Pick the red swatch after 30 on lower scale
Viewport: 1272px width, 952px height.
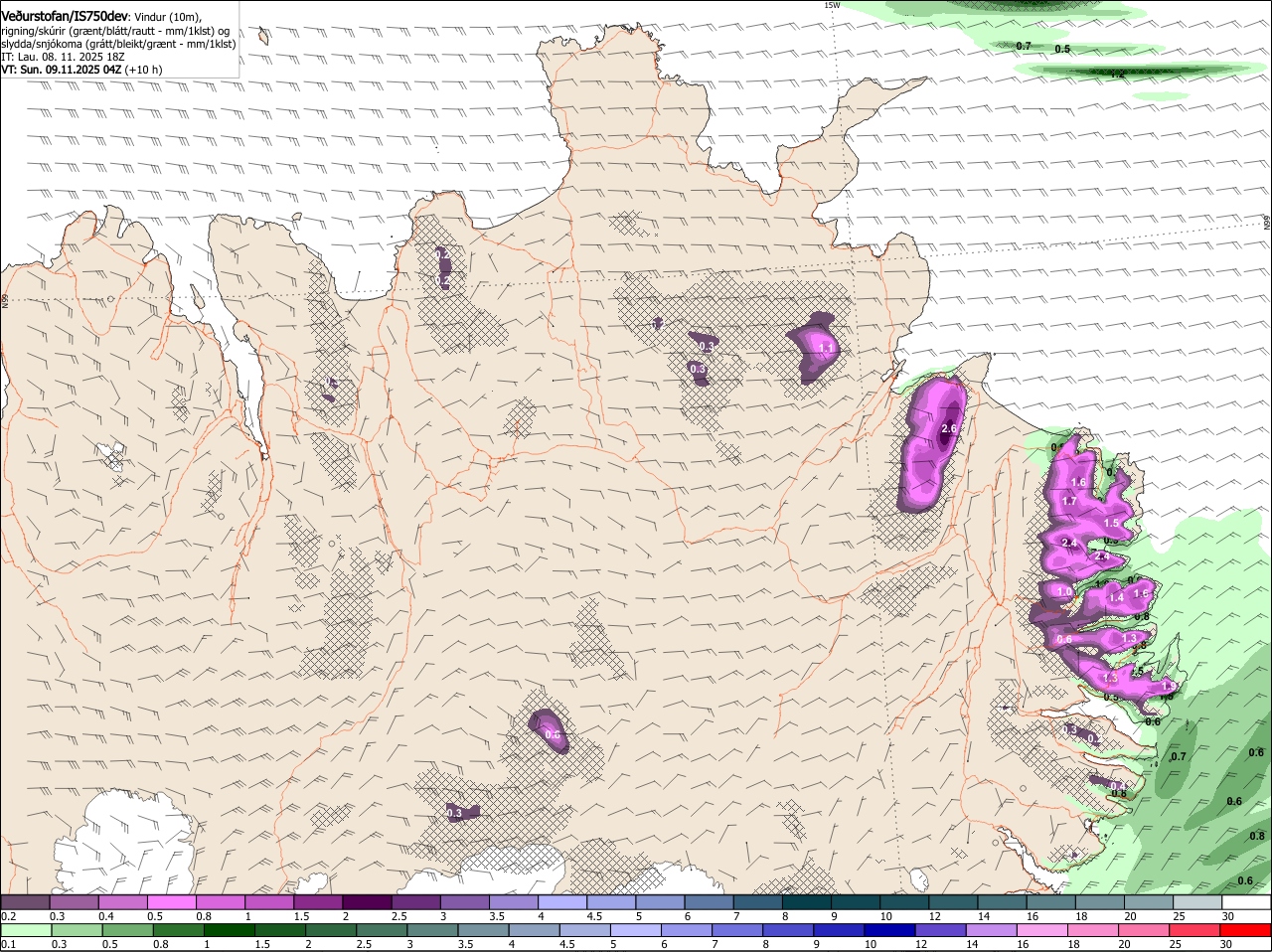click(x=1247, y=931)
